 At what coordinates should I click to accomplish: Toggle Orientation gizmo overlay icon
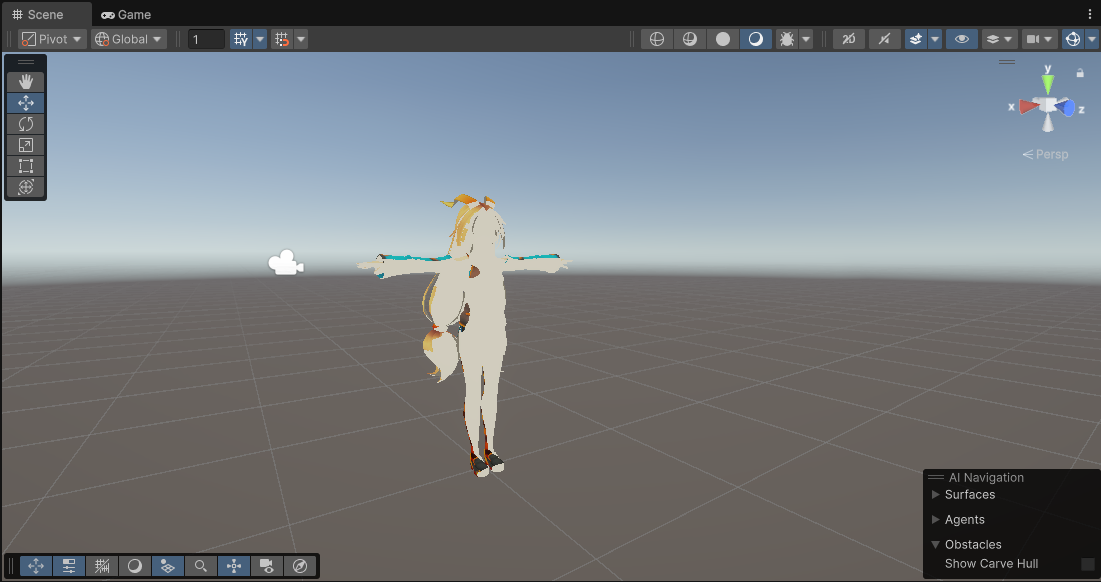(234, 566)
